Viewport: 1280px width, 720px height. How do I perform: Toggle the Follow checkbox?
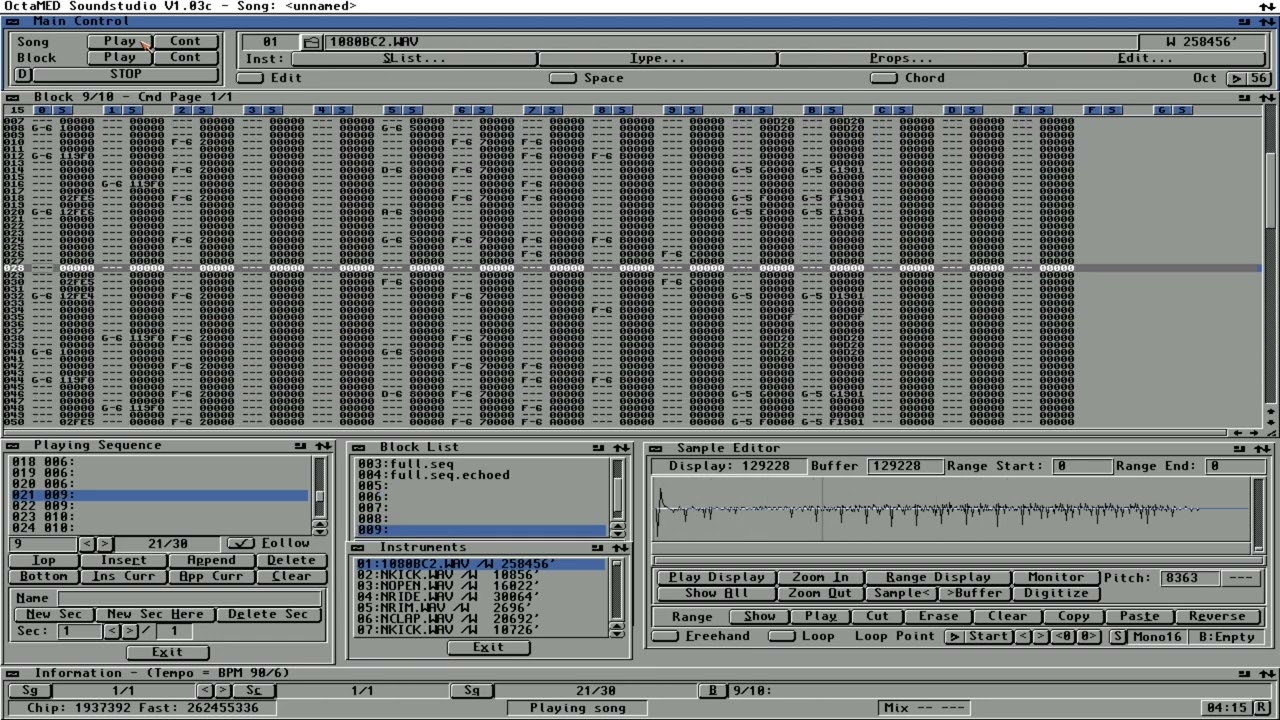(241, 544)
